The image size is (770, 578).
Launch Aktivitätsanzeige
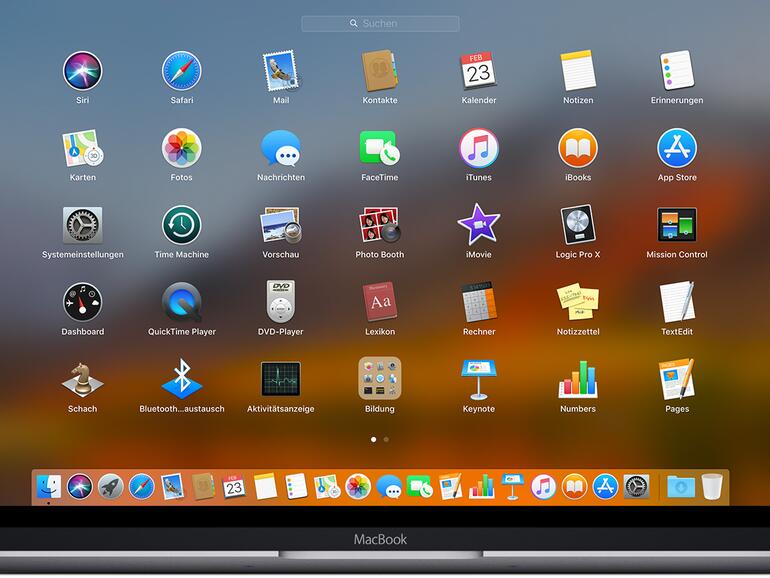(x=281, y=379)
